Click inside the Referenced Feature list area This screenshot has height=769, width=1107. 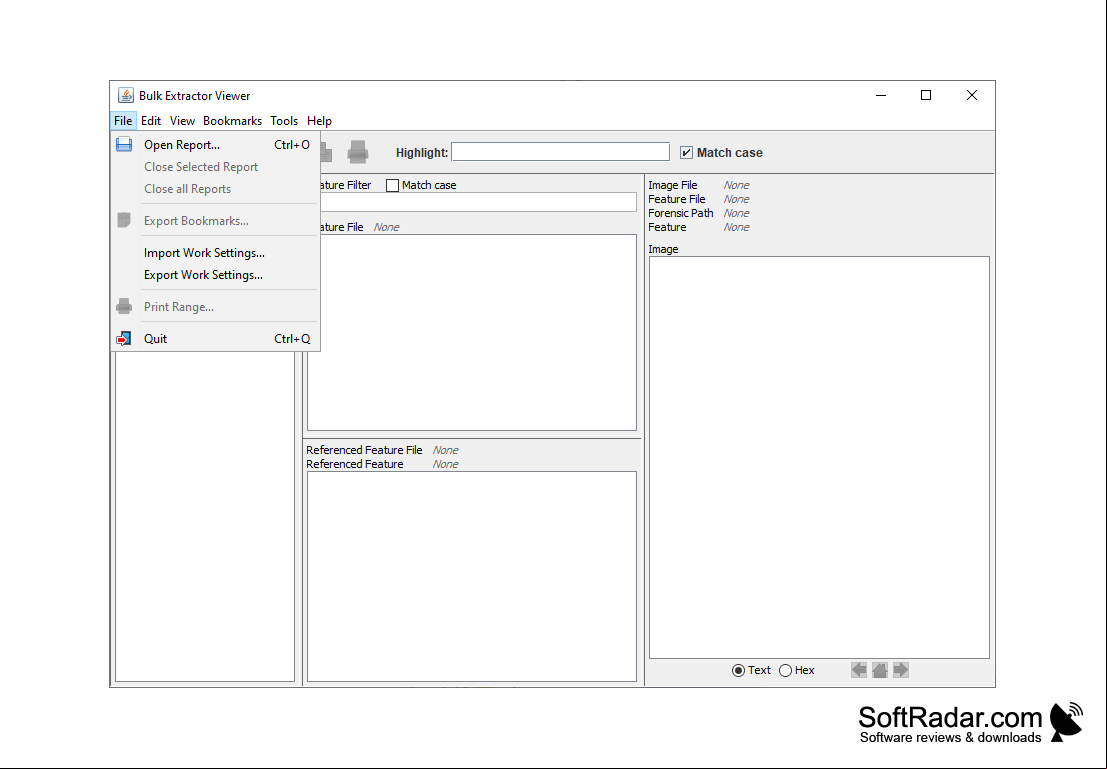pos(472,576)
